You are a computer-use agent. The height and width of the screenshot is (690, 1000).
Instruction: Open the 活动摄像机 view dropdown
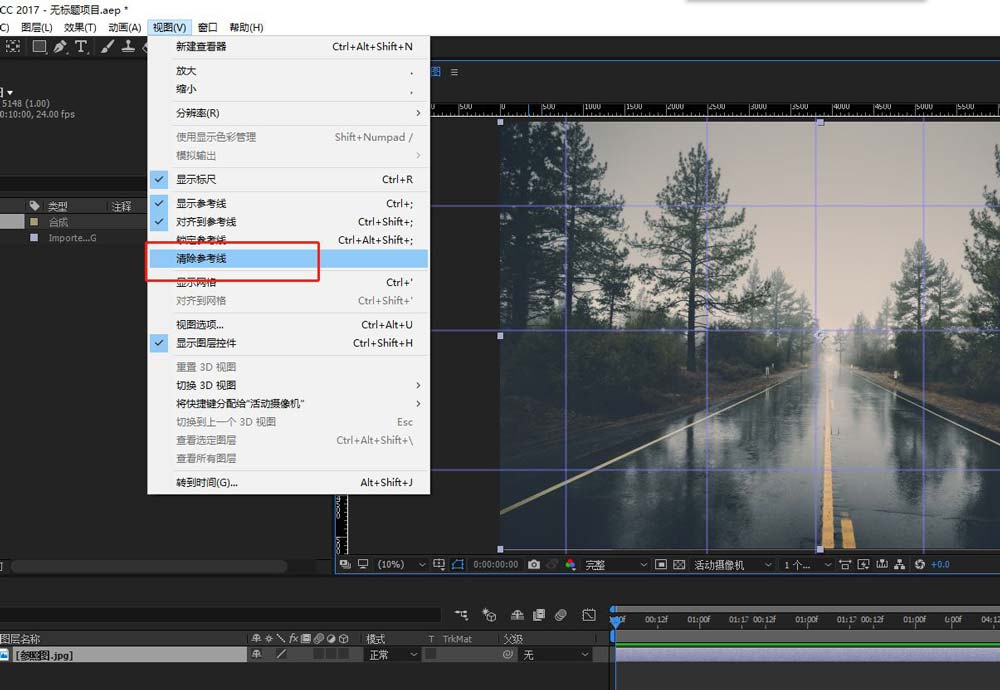[733, 564]
